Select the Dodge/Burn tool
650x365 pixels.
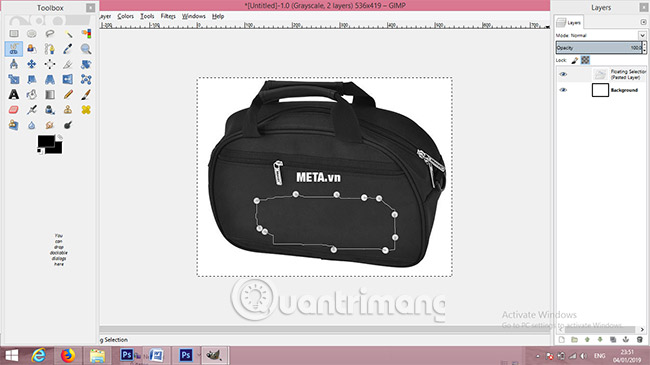pyautogui.click(x=68, y=125)
